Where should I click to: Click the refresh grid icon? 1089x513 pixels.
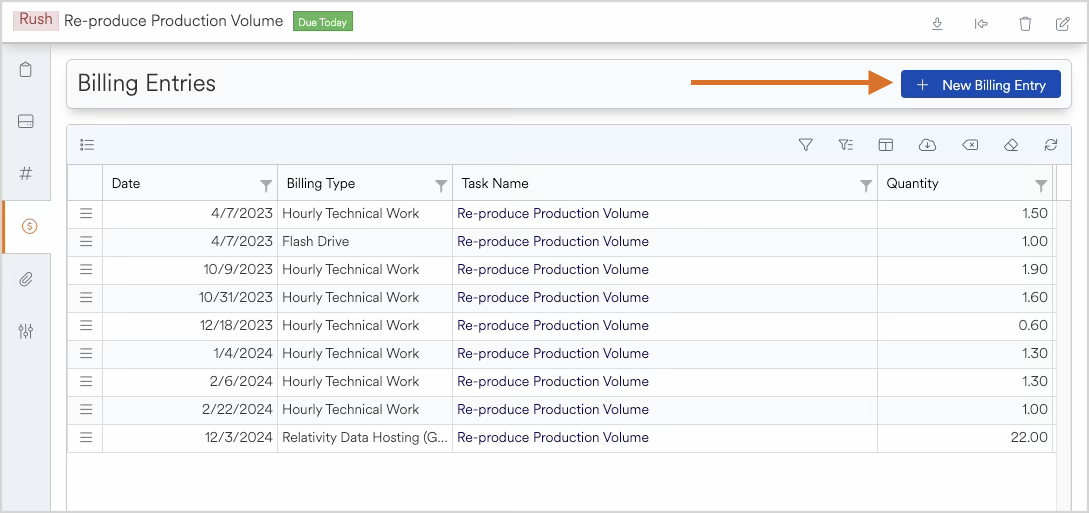pos(1051,144)
